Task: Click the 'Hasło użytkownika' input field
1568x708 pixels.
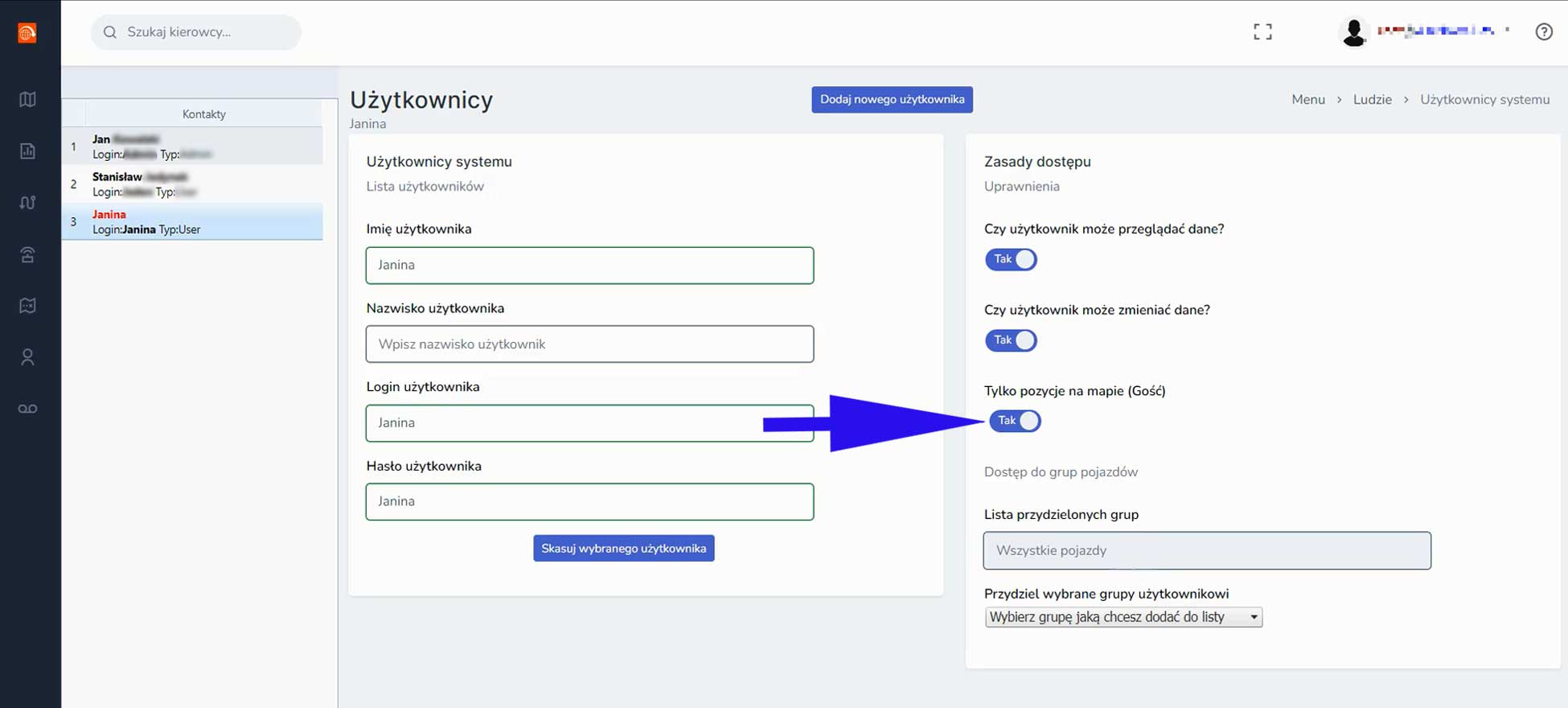Action: (x=589, y=502)
